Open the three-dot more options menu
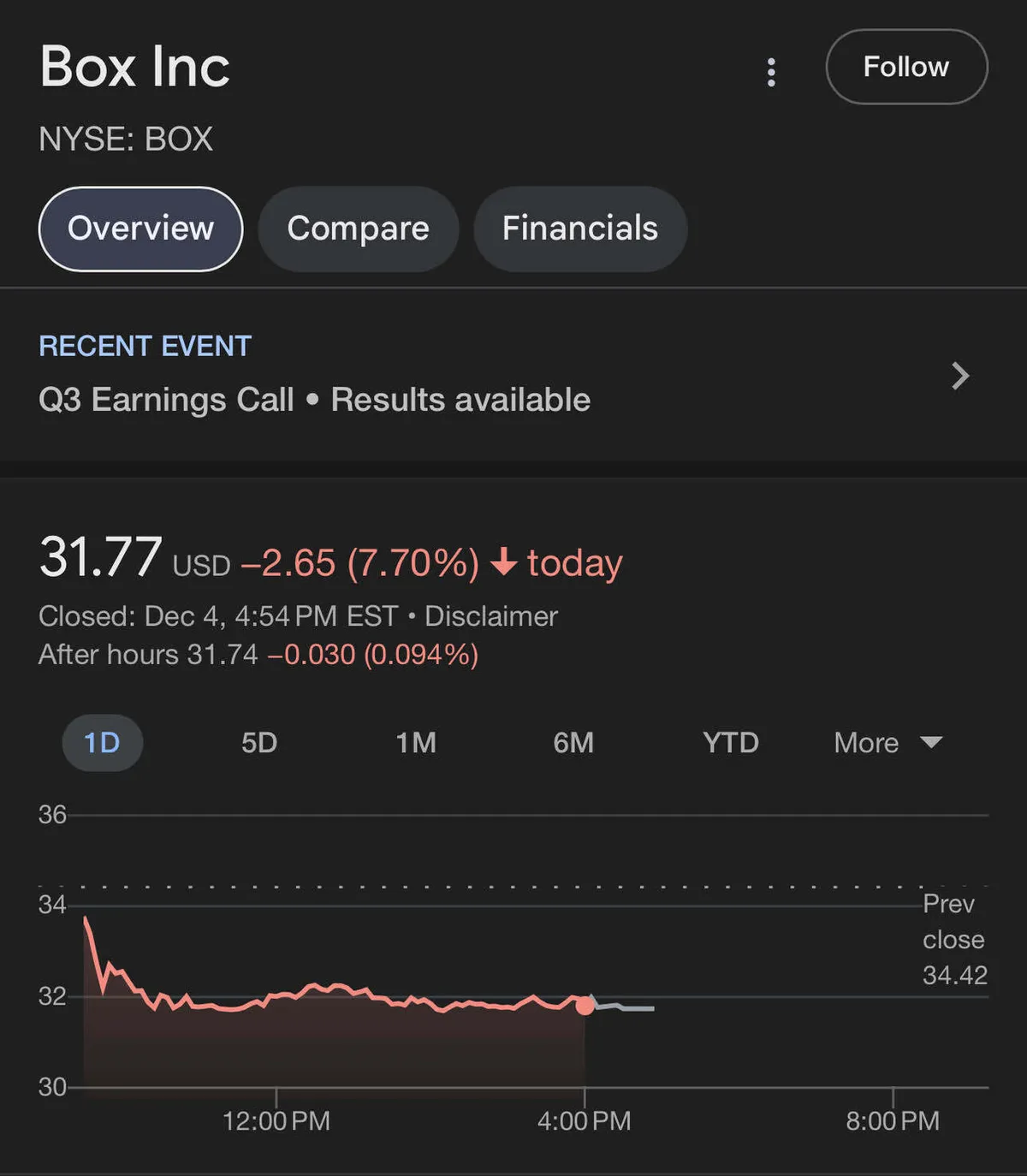This screenshot has height=1176, width=1027. [771, 73]
